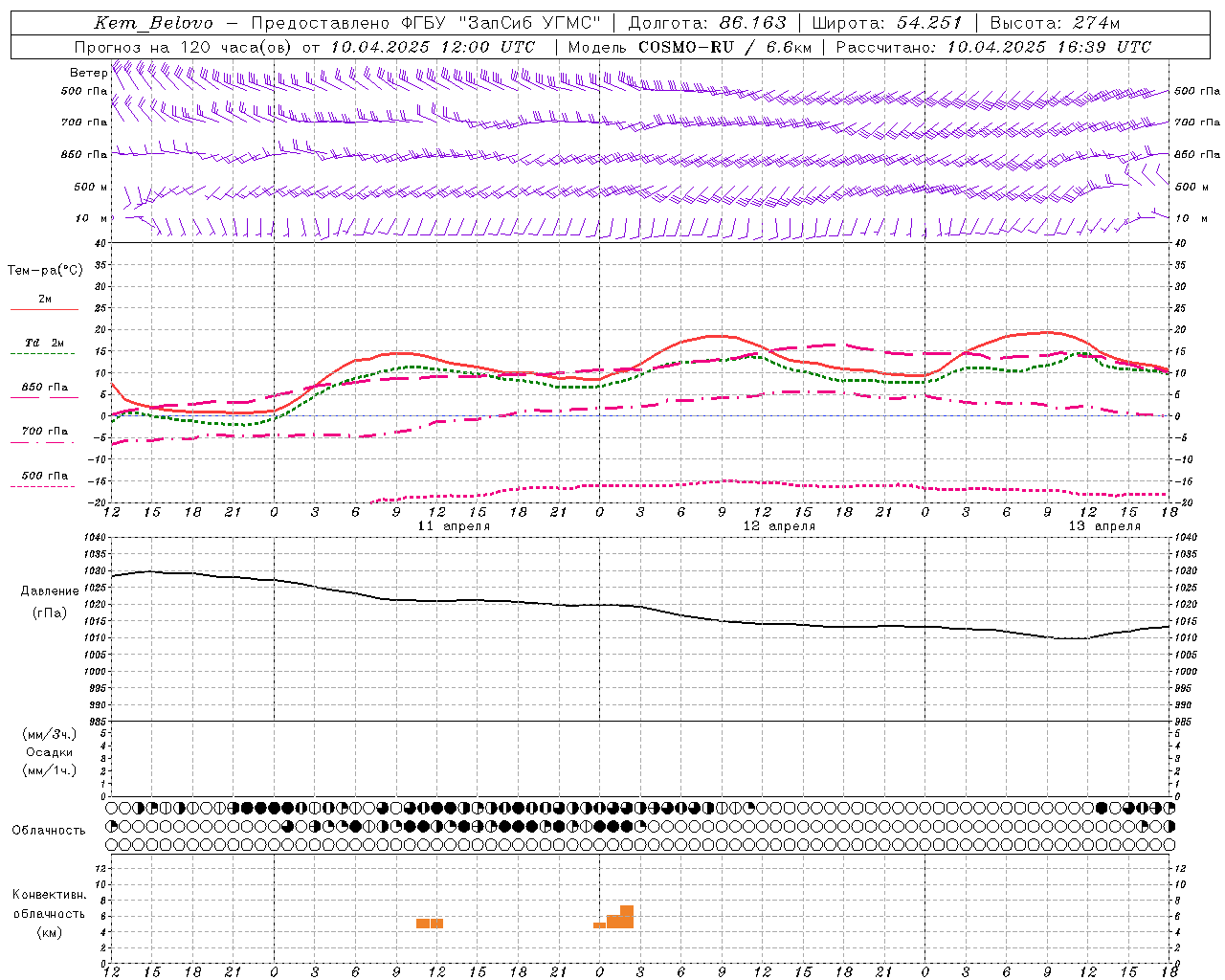
Task: Click the latitude value Широта: 54.251
Action: pyautogui.click(x=886, y=23)
